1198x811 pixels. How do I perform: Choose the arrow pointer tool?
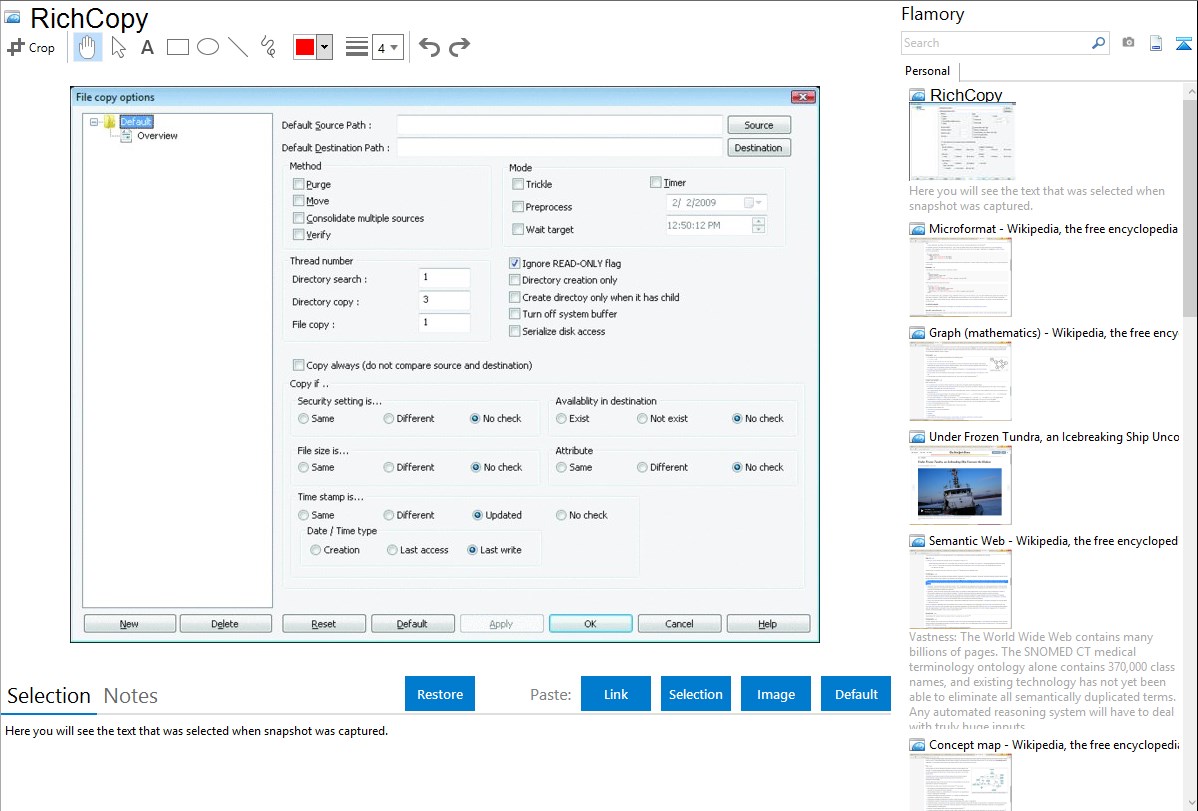tap(118, 47)
